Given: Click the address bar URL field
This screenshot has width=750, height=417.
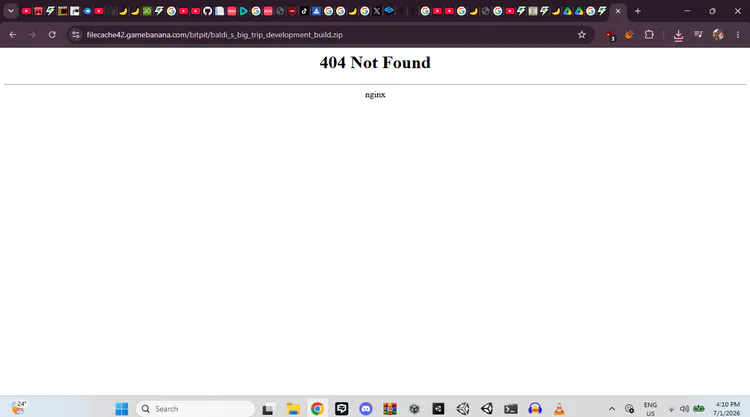Looking at the screenshot, I should click(x=330, y=34).
